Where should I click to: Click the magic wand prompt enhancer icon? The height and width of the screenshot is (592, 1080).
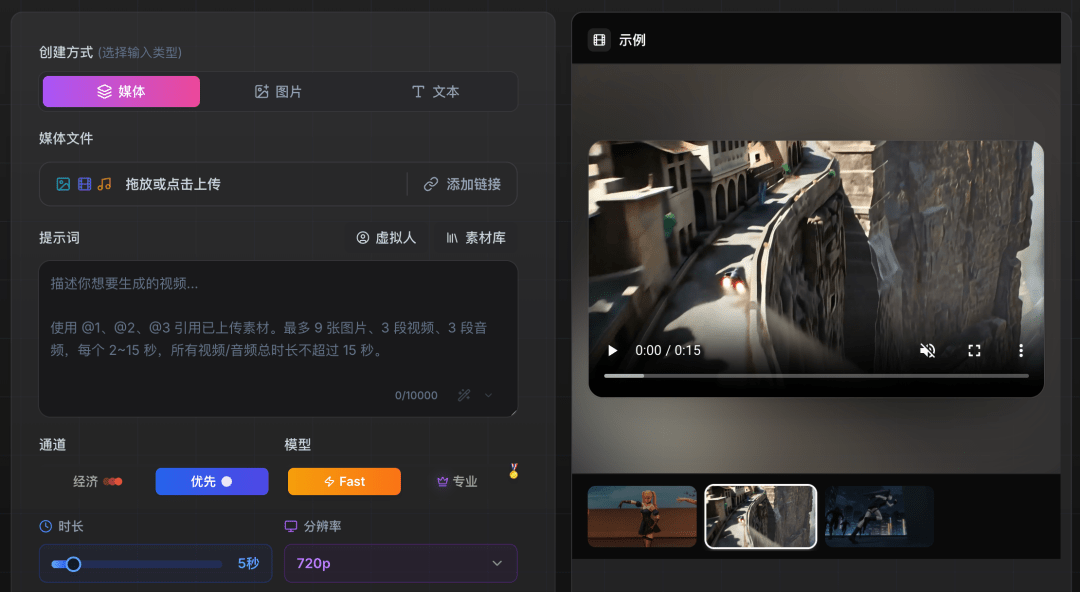(x=463, y=394)
